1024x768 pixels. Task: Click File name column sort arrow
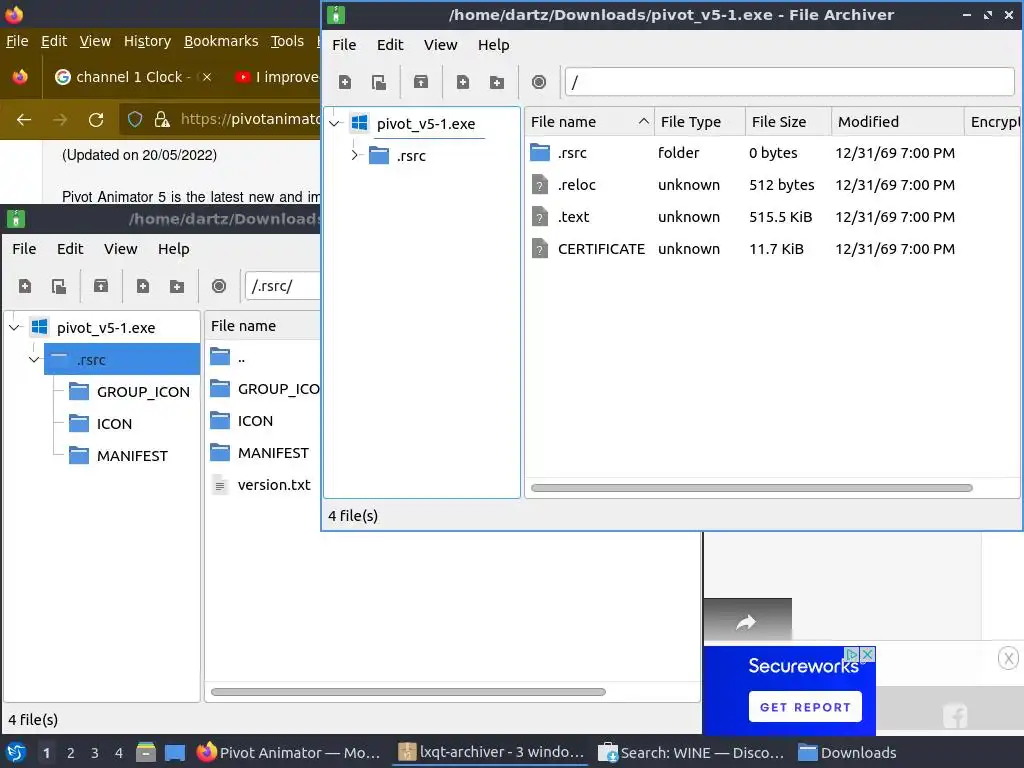tap(643, 121)
